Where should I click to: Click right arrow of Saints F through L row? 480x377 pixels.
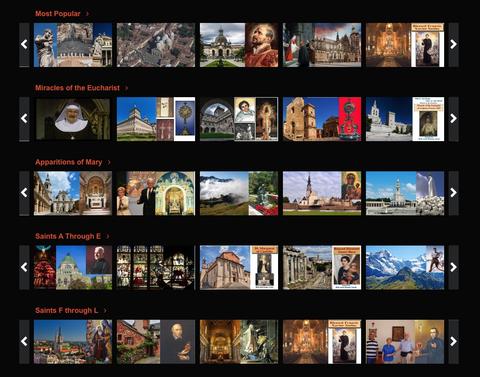pyautogui.click(x=453, y=342)
